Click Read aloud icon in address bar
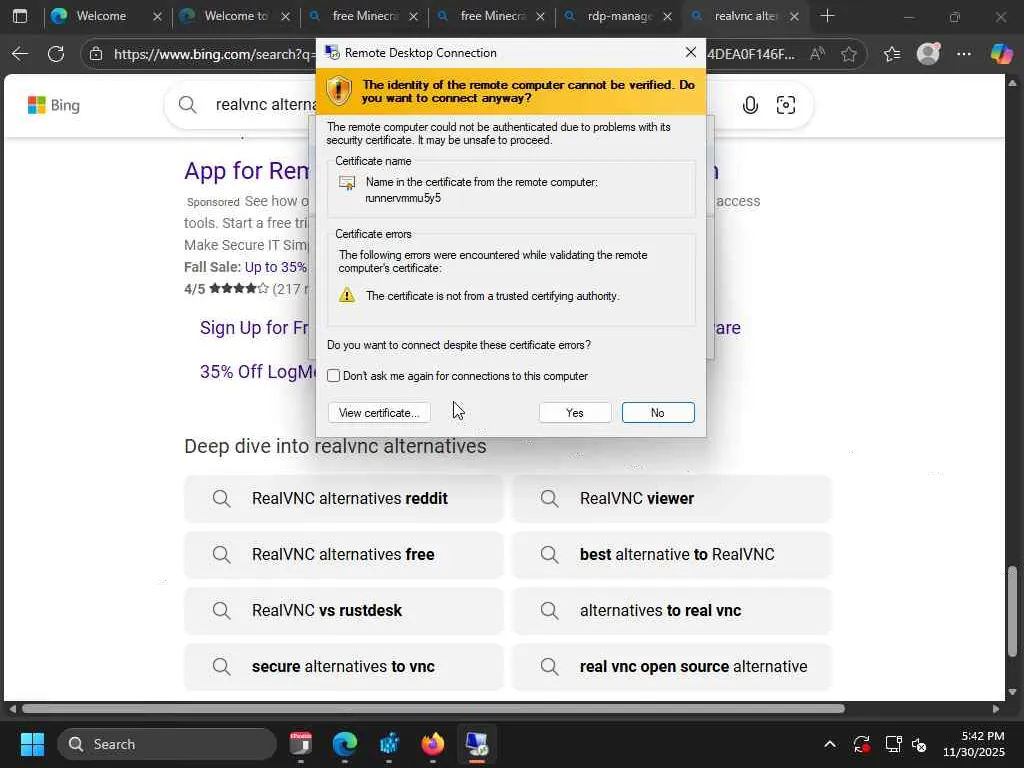This screenshot has height=768, width=1024. [817, 54]
